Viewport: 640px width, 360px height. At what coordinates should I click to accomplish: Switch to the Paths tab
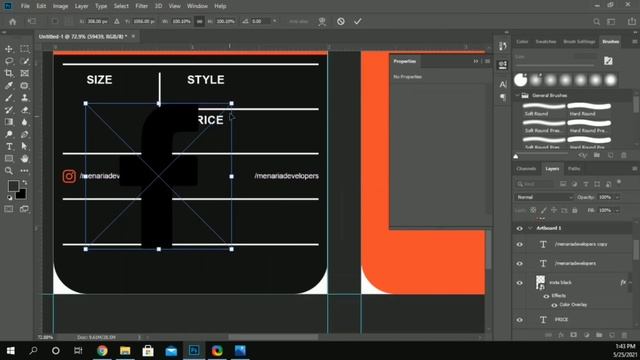(x=574, y=169)
